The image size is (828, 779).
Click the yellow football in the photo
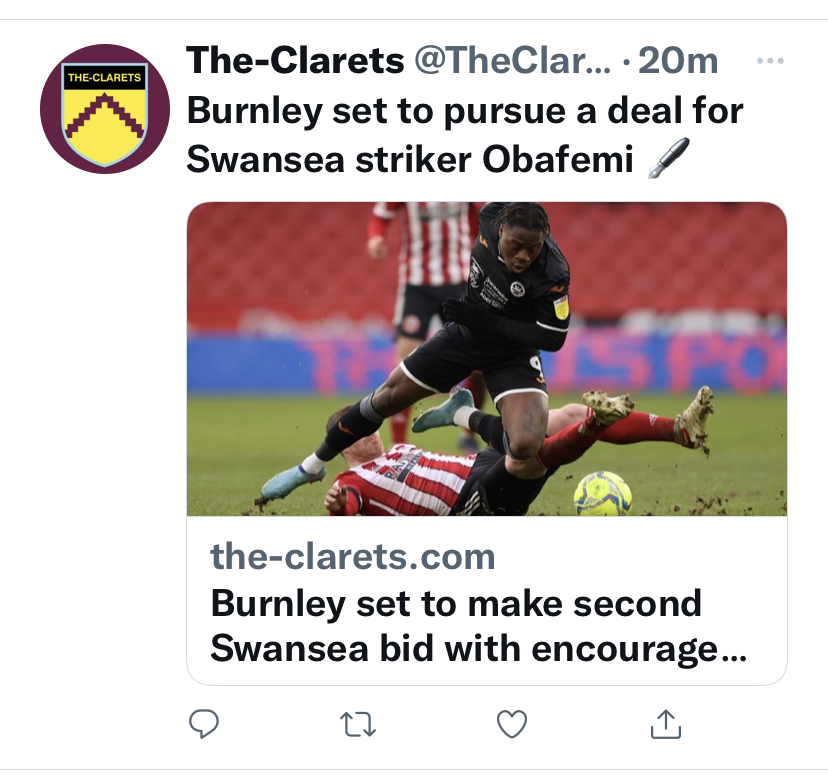coord(602,492)
